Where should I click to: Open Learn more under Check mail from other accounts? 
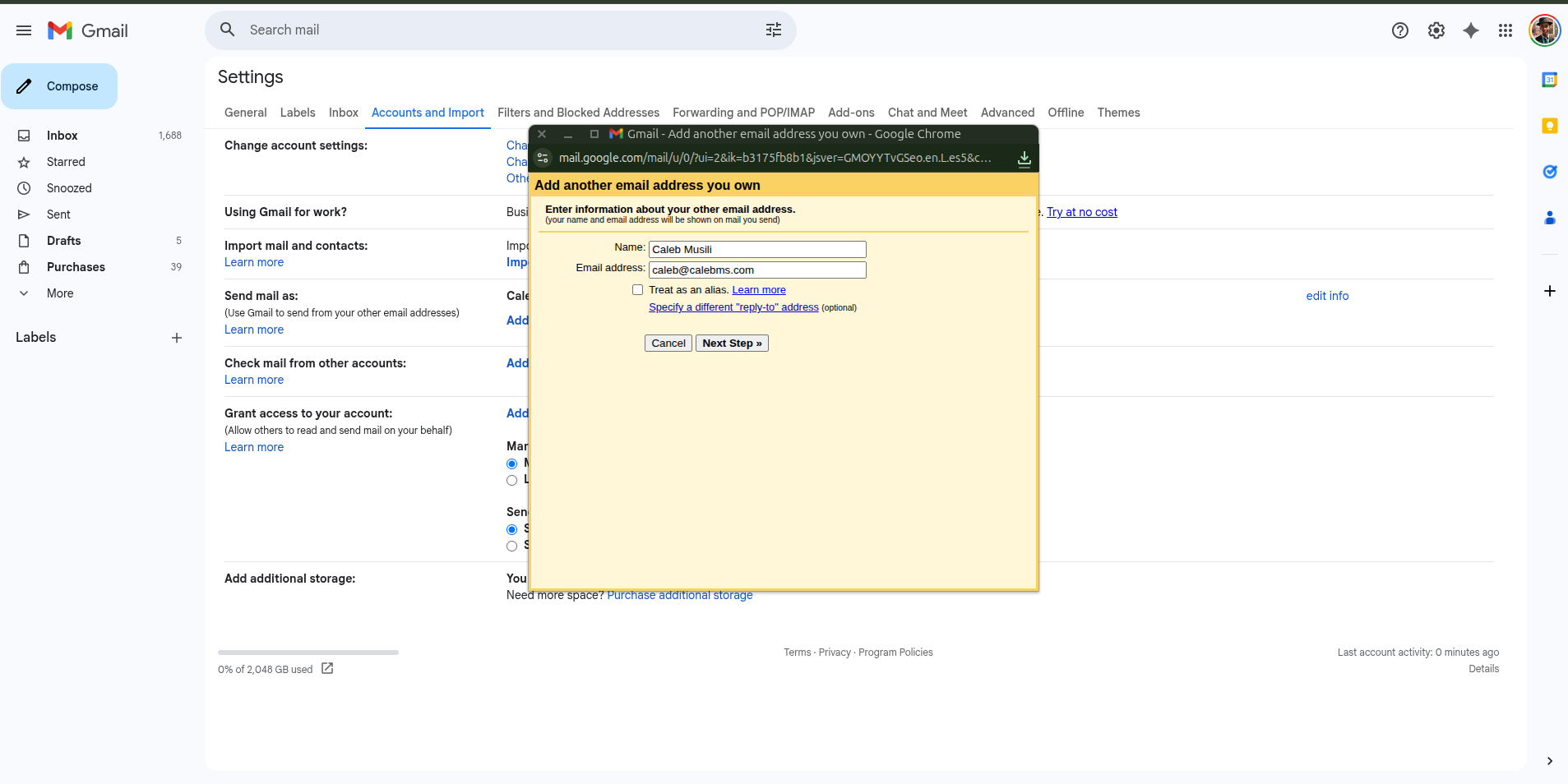pyautogui.click(x=254, y=380)
